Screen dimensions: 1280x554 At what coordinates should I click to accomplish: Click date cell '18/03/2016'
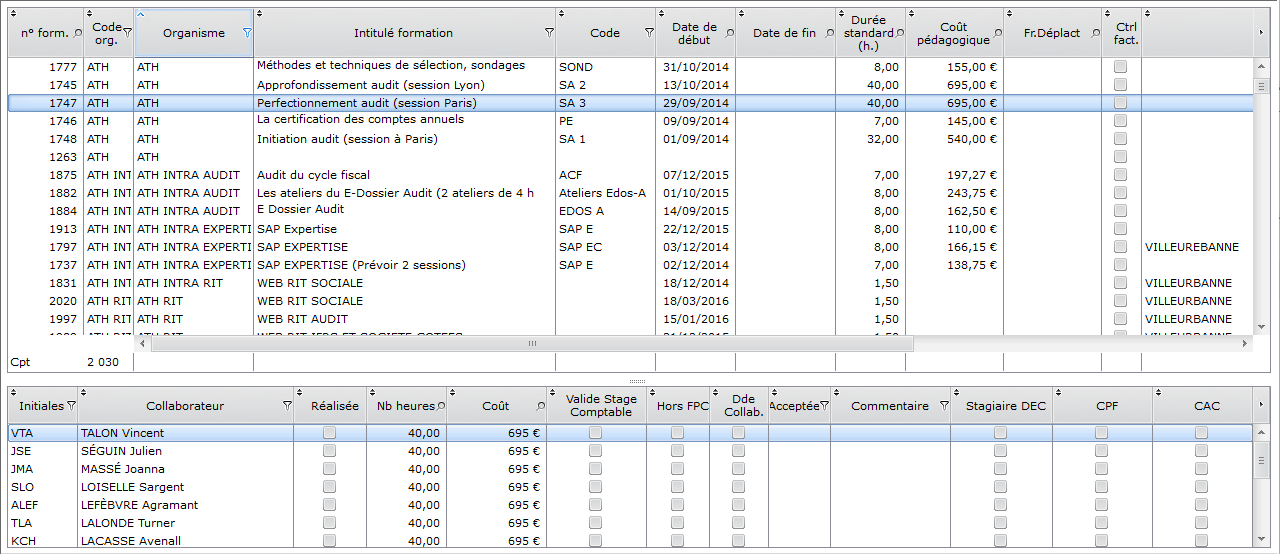point(695,301)
